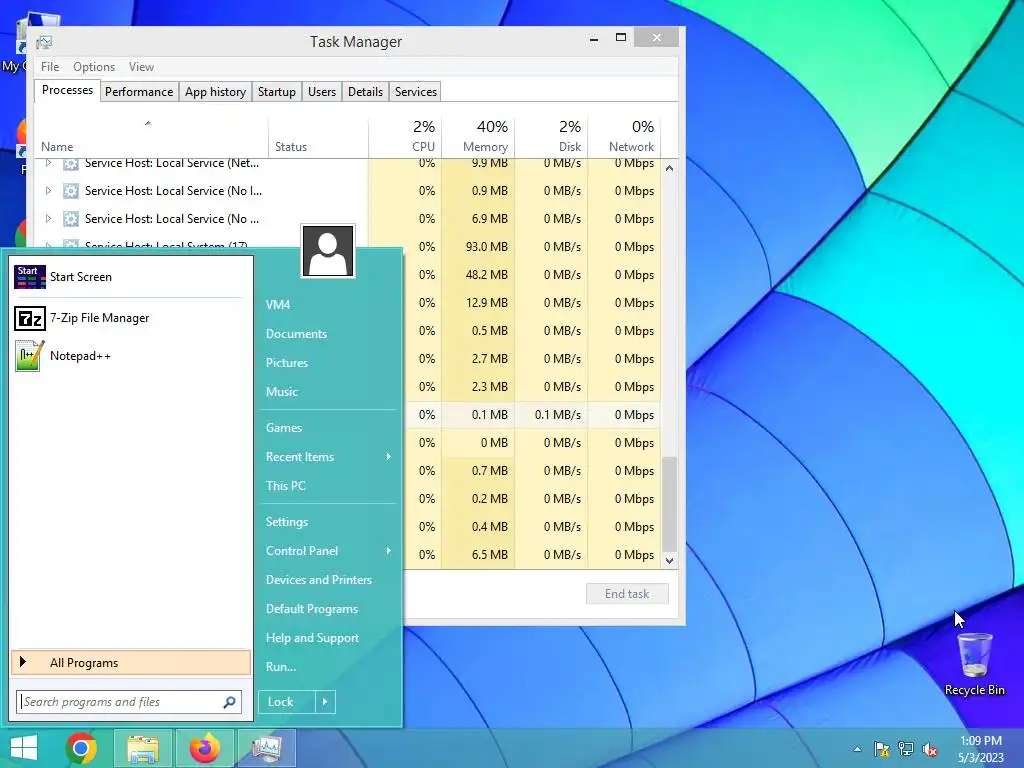Click the clock showing 1:09 PM
Screen dimensions: 1024x768
point(981,741)
